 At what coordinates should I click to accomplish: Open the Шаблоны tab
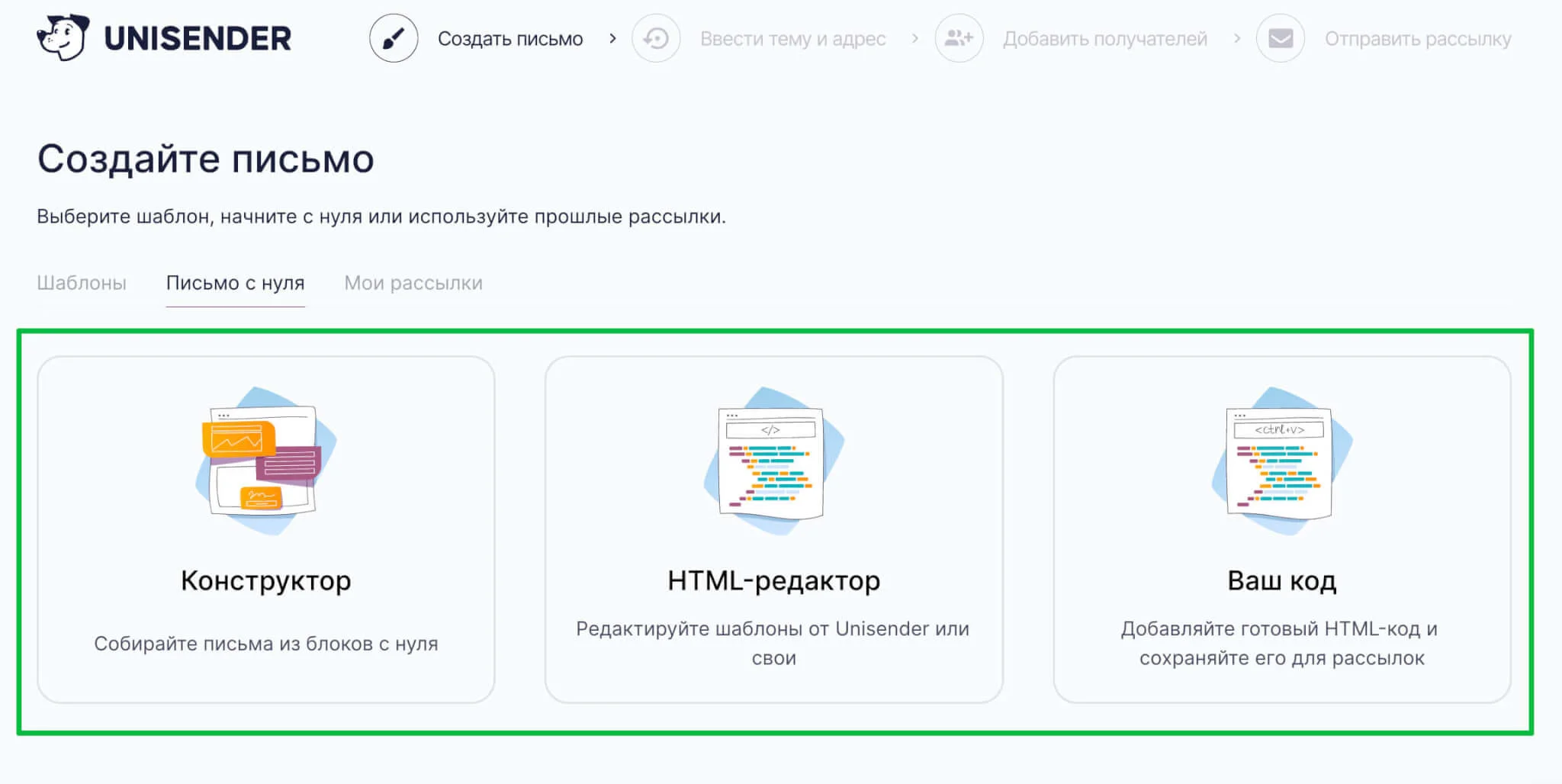point(82,283)
